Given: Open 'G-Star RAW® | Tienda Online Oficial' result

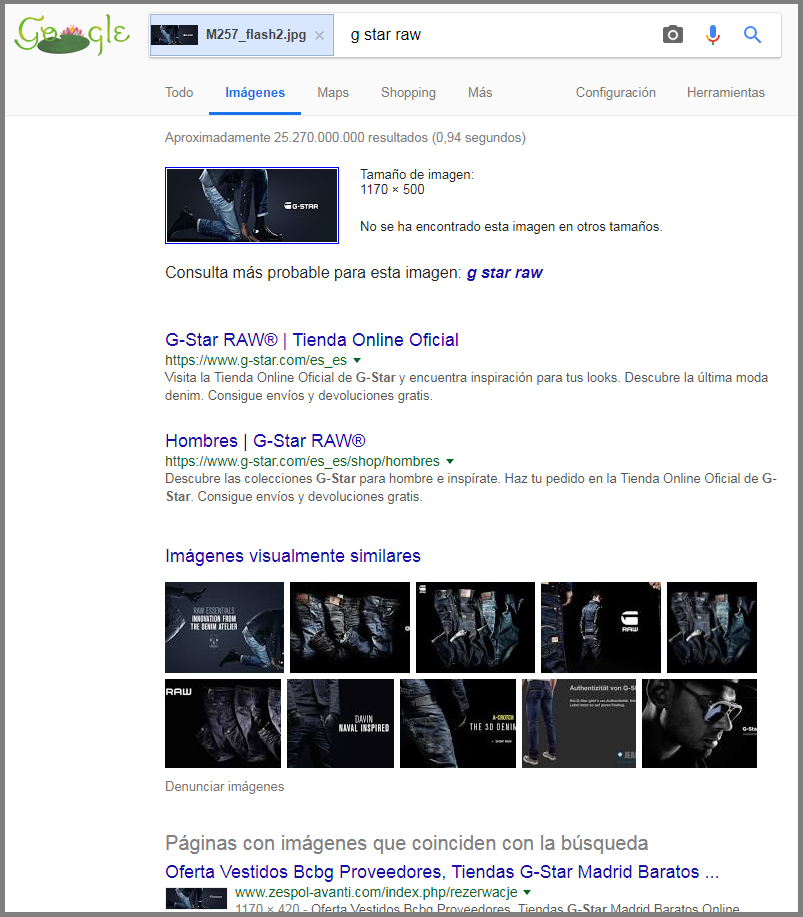Looking at the screenshot, I should pyautogui.click(x=312, y=340).
